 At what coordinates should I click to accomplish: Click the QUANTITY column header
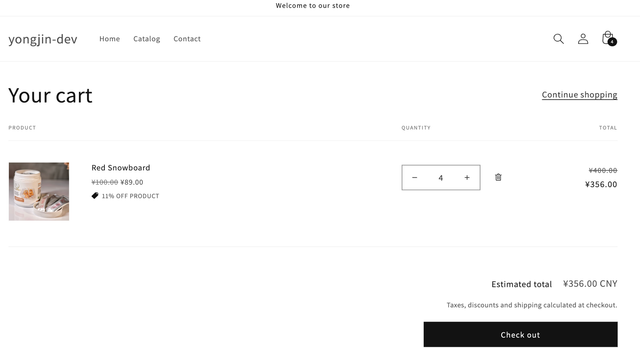416,128
